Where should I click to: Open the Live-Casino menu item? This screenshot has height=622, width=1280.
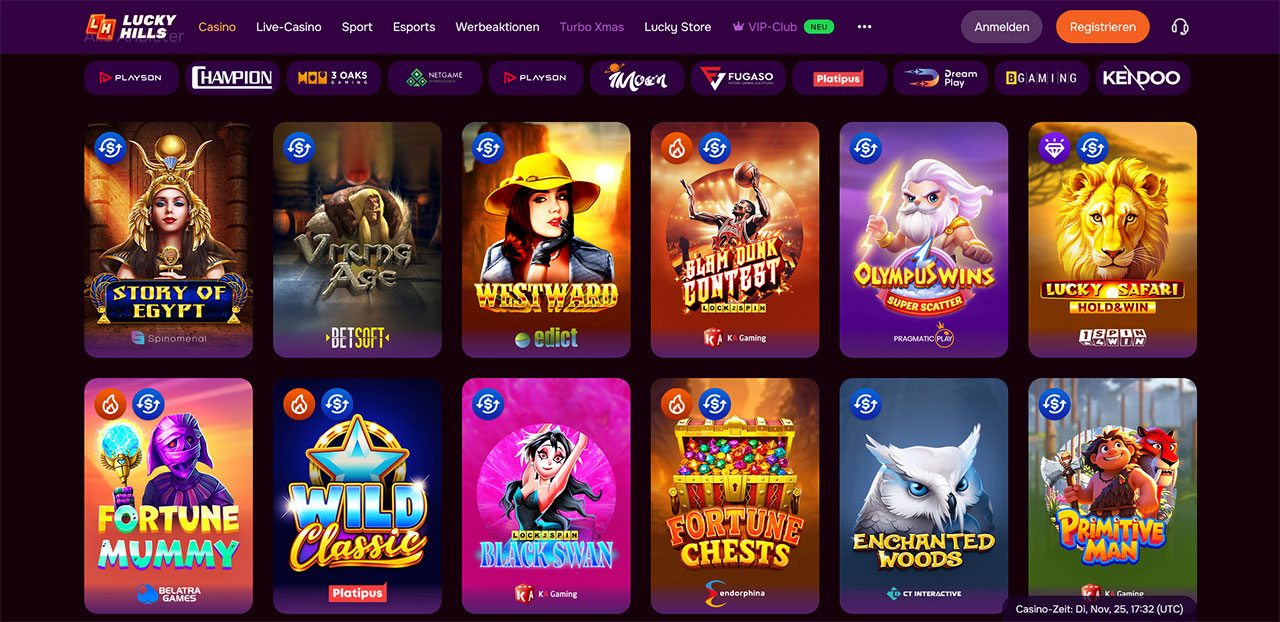click(x=289, y=27)
